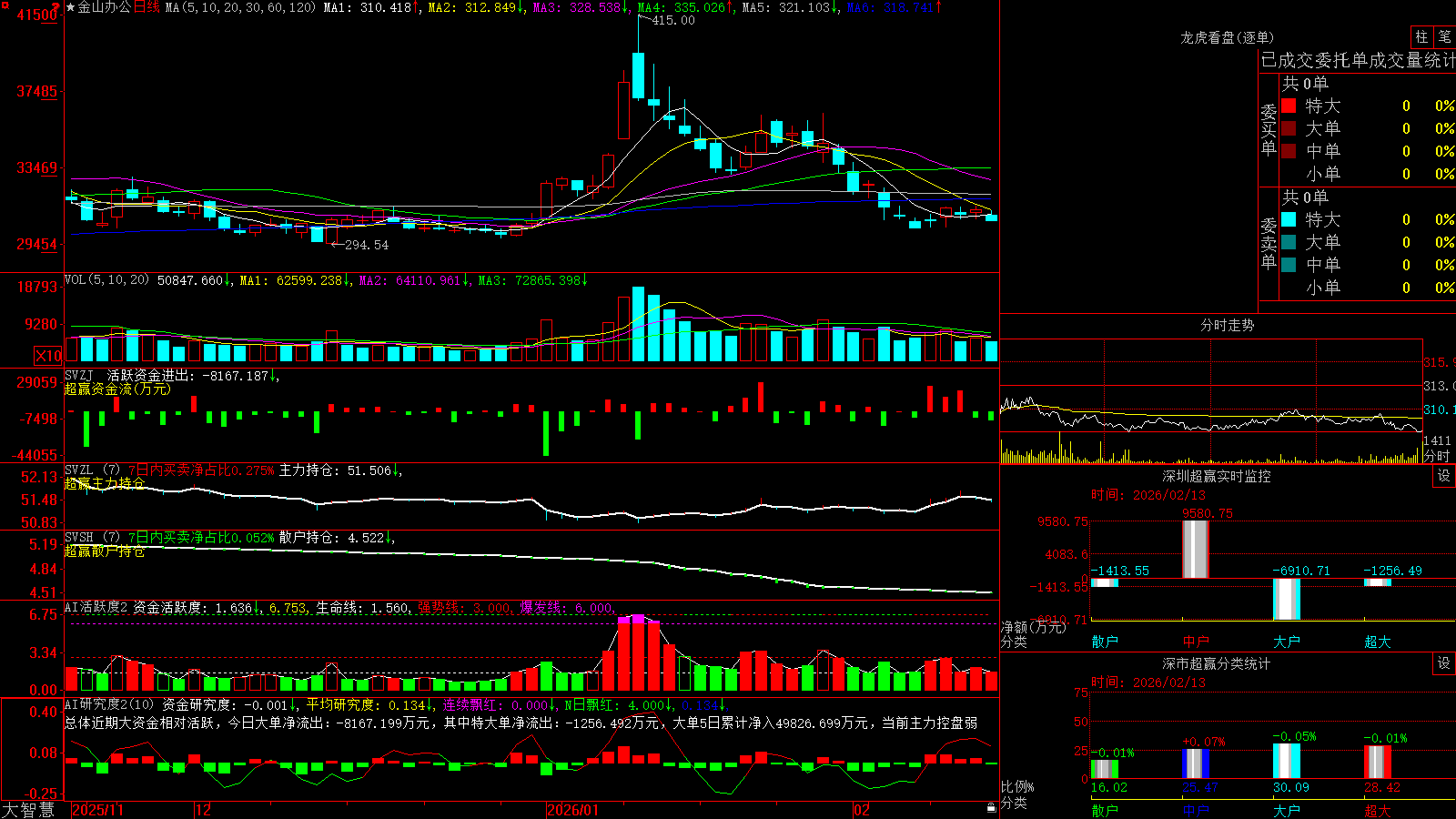Click the 415.00 high price label
Screen dimensions: 1456x819
(673, 20)
